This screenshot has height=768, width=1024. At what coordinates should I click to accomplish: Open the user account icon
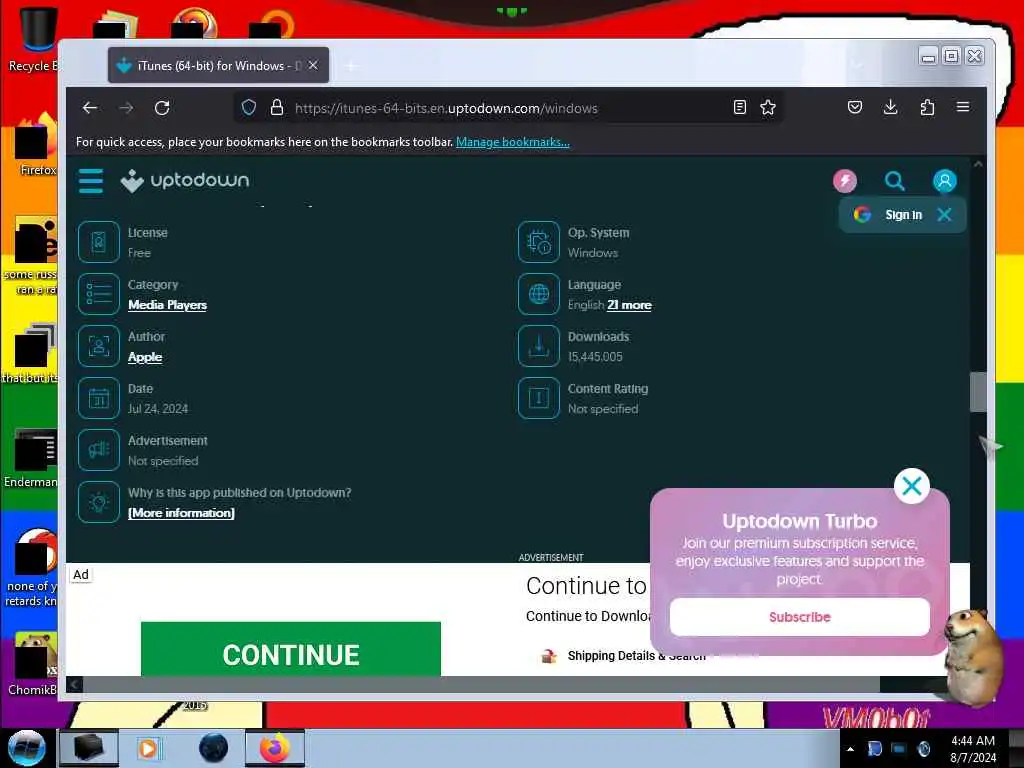(944, 181)
